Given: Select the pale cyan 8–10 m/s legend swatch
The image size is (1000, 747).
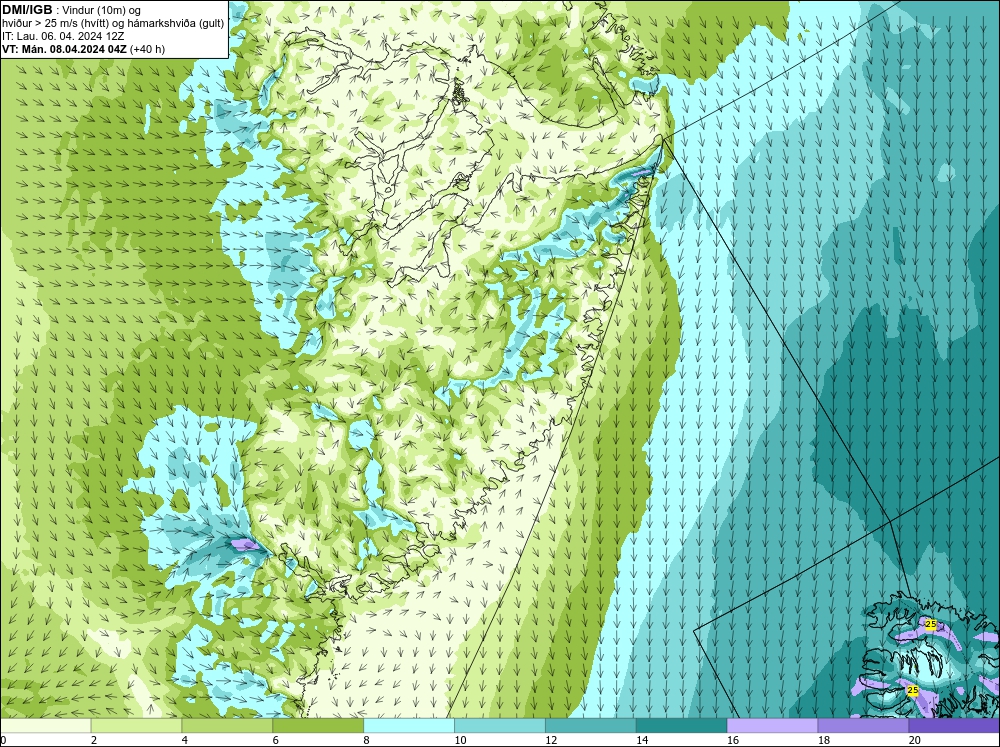Looking at the screenshot, I should (x=409, y=726).
